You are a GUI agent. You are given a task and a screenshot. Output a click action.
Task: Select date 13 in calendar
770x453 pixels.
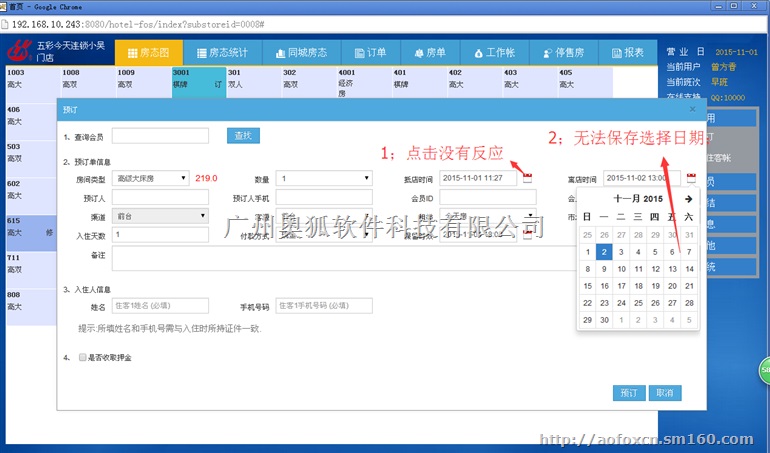tap(672, 269)
